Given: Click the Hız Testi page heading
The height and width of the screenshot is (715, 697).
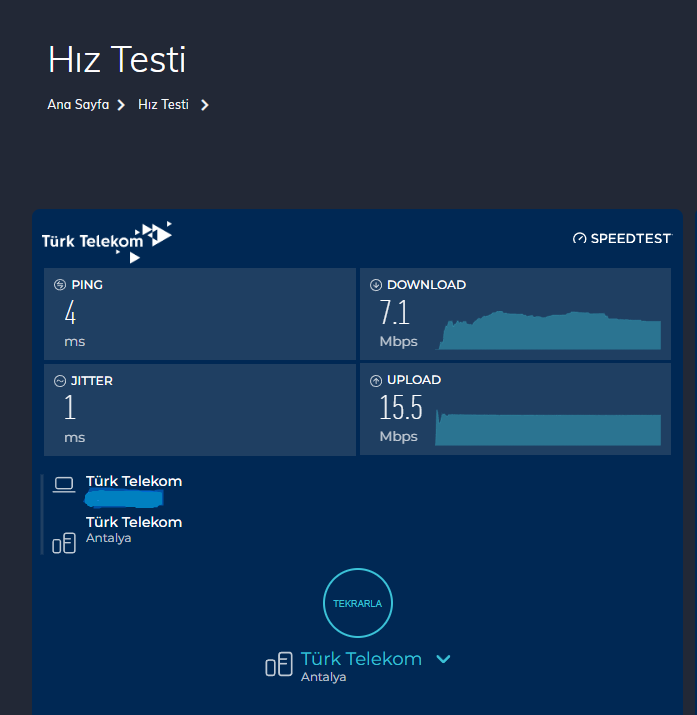Looking at the screenshot, I should pyautogui.click(x=117, y=59).
